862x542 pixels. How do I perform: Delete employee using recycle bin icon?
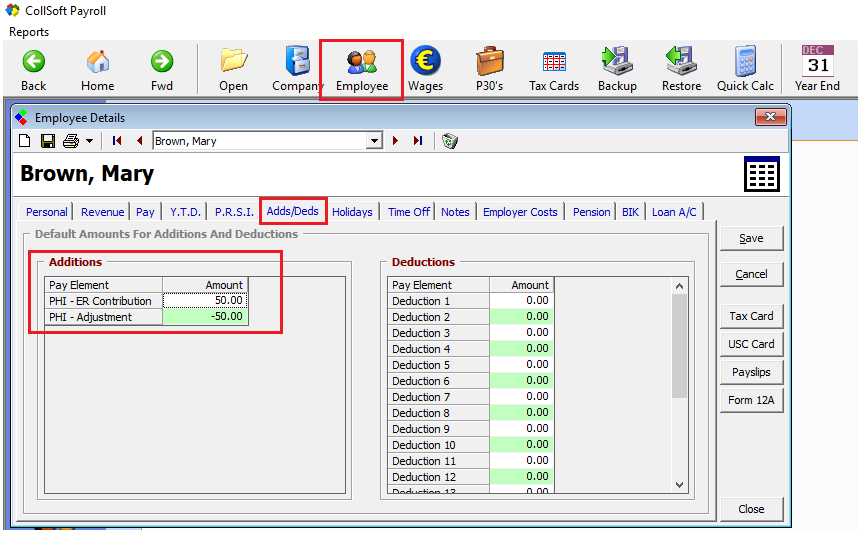450,141
